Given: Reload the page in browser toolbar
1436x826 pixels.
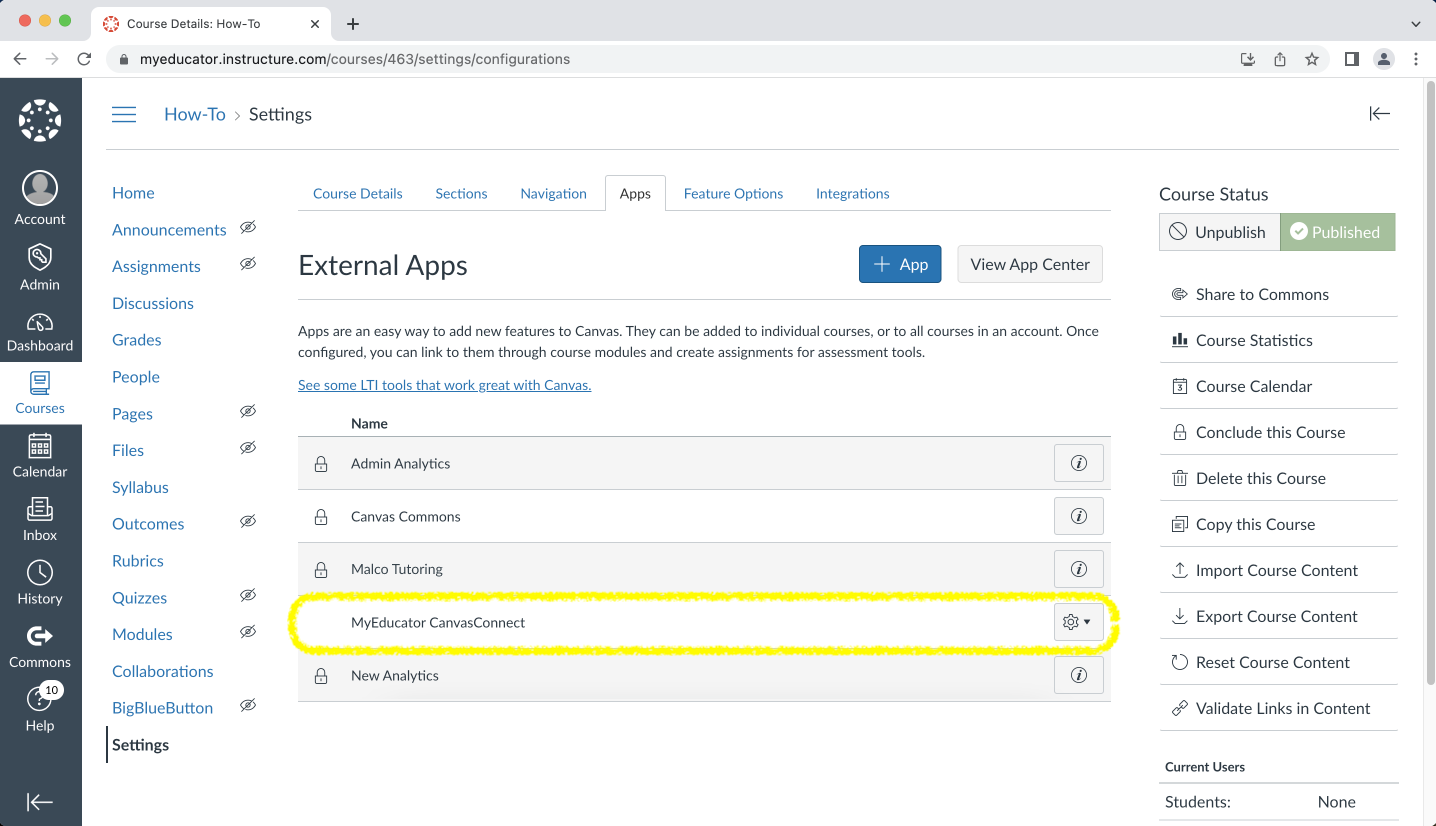Looking at the screenshot, I should pyautogui.click(x=85, y=59).
